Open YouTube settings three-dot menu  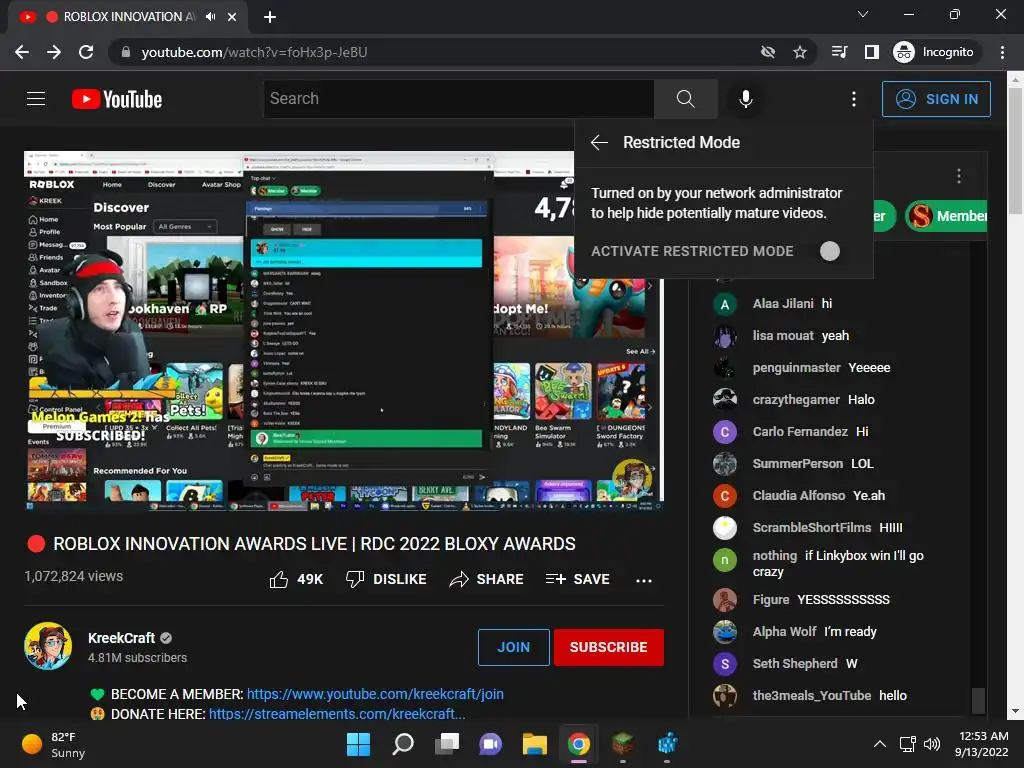coord(854,99)
